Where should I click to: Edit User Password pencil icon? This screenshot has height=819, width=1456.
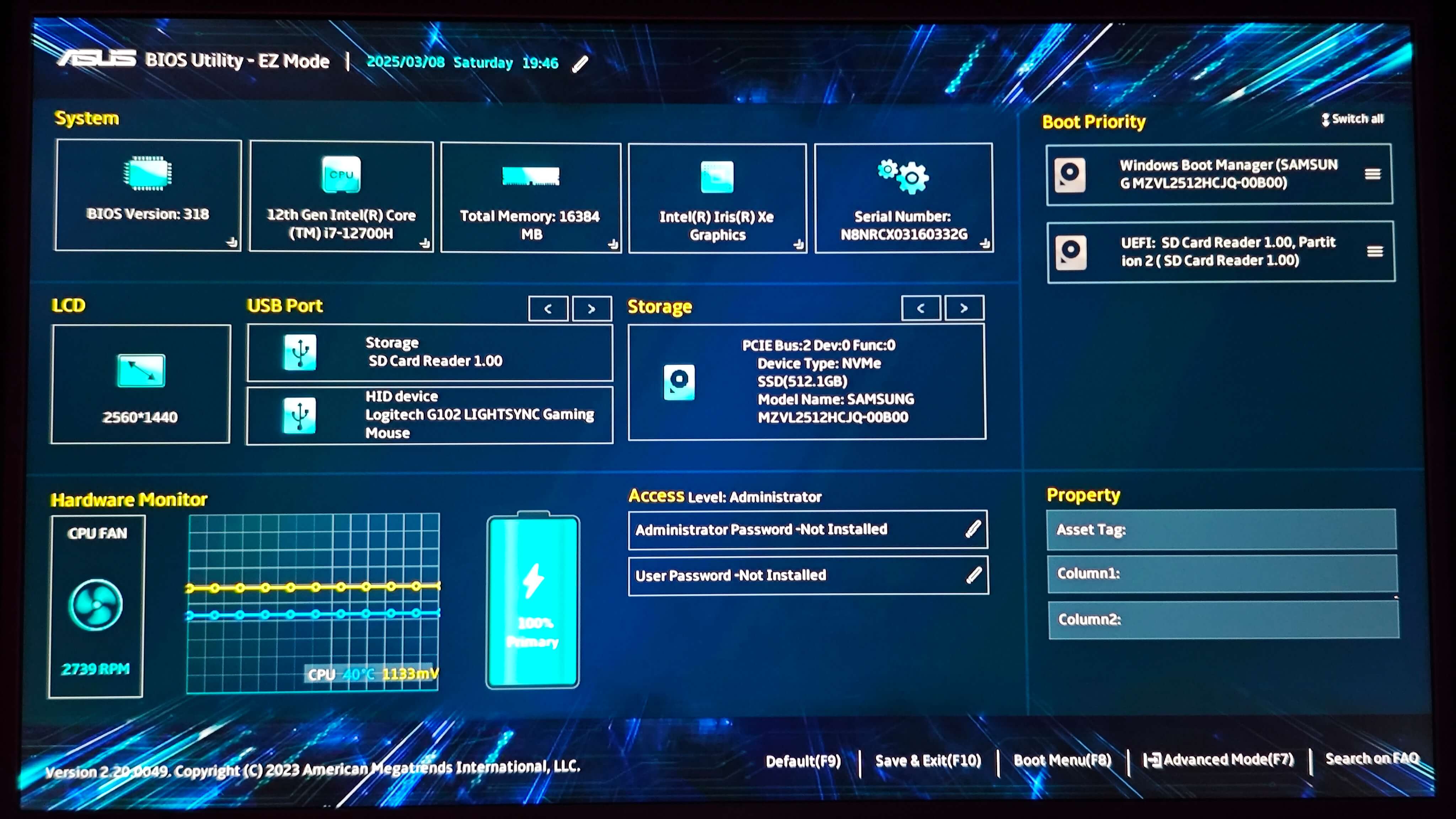click(x=973, y=576)
